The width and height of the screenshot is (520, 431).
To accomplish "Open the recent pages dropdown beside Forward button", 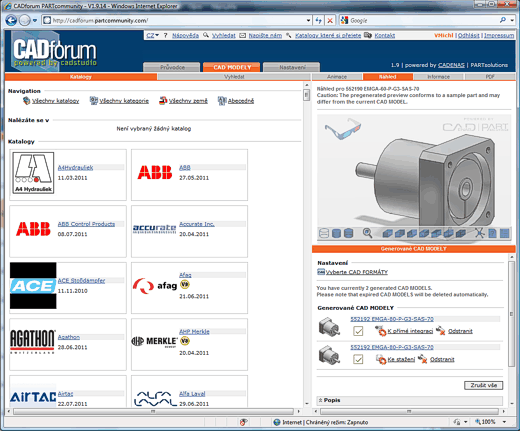I will tap(35, 21).
